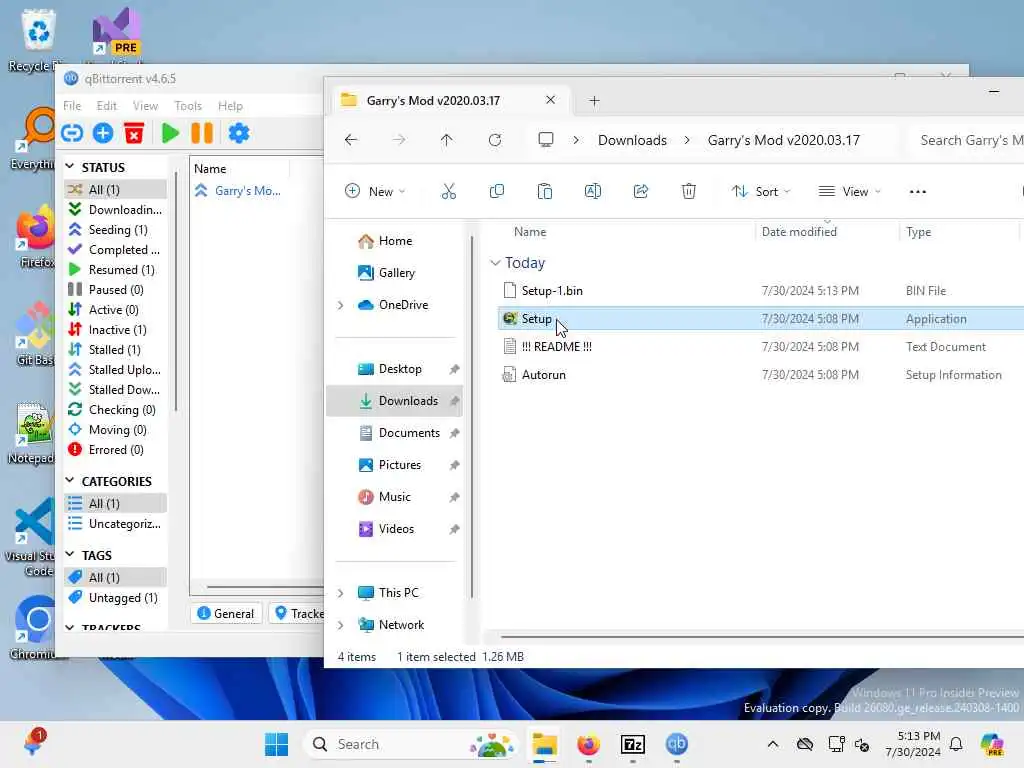Image resolution: width=1024 pixels, height=768 pixels.
Task: Click the Share icon in Explorer toolbar
Action: click(x=641, y=191)
